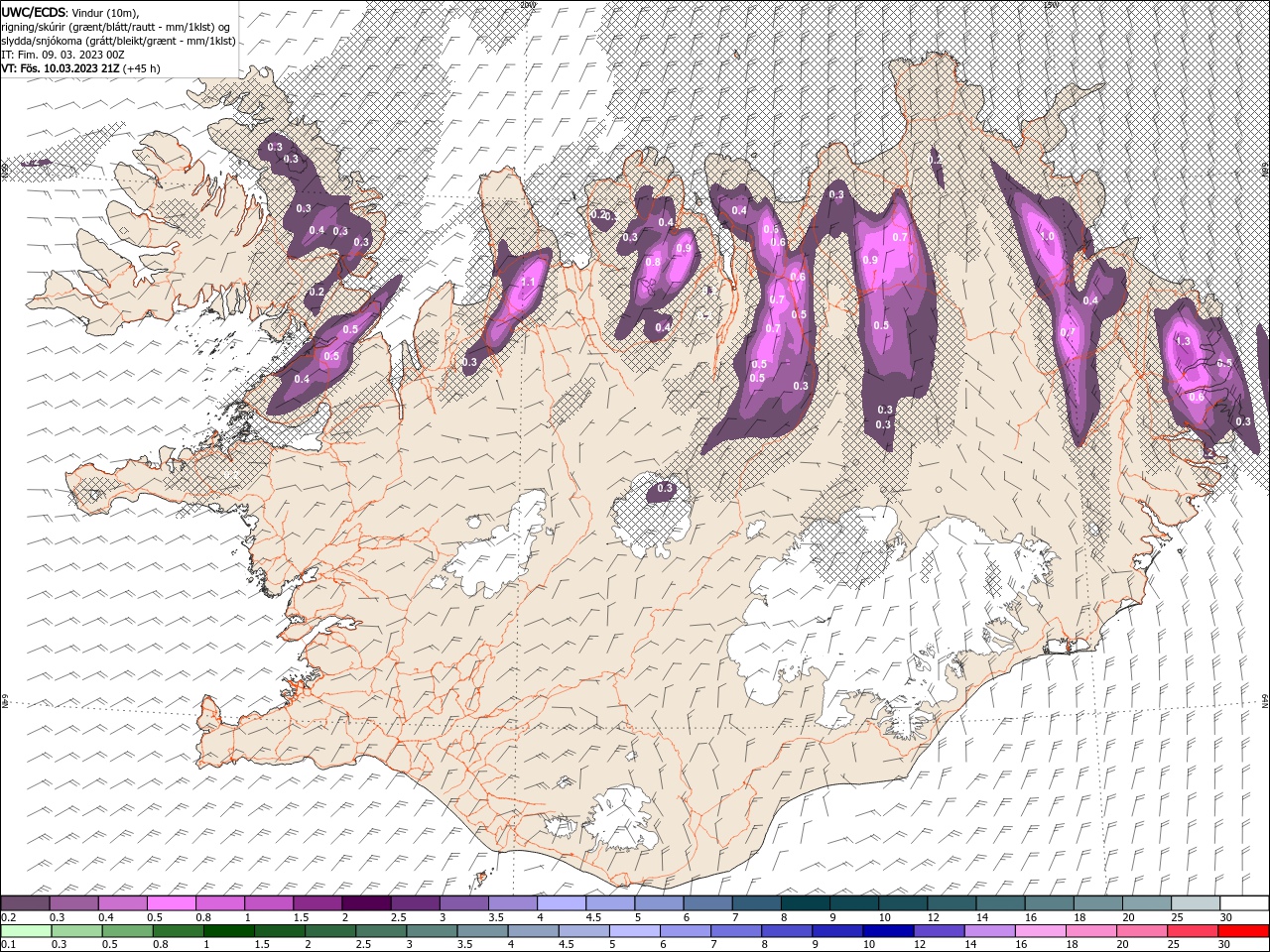The image size is (1270, 952).
Task: Click the initial time 'IT: Fim. 09. 03. 2023 00Z'
Action: coord(62,55)
